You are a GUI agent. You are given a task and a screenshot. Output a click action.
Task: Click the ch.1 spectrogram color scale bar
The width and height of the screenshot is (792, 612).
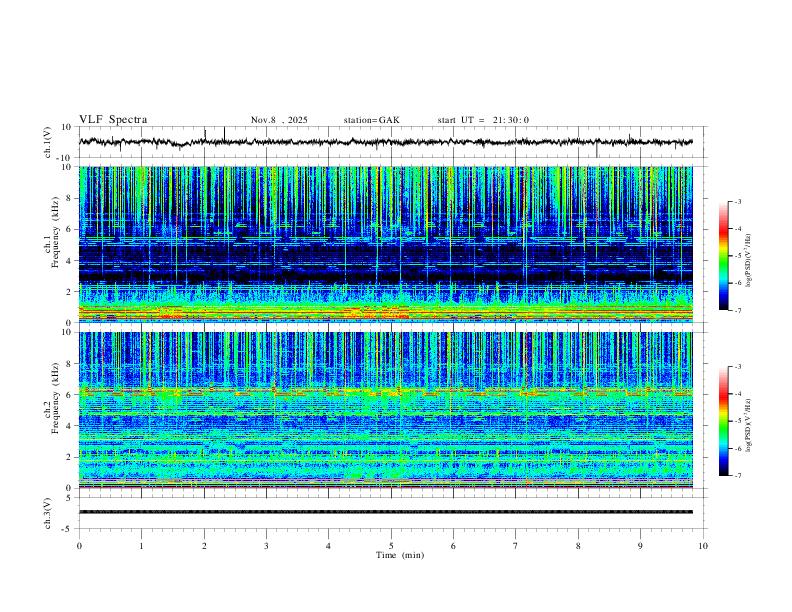(724, 256)
